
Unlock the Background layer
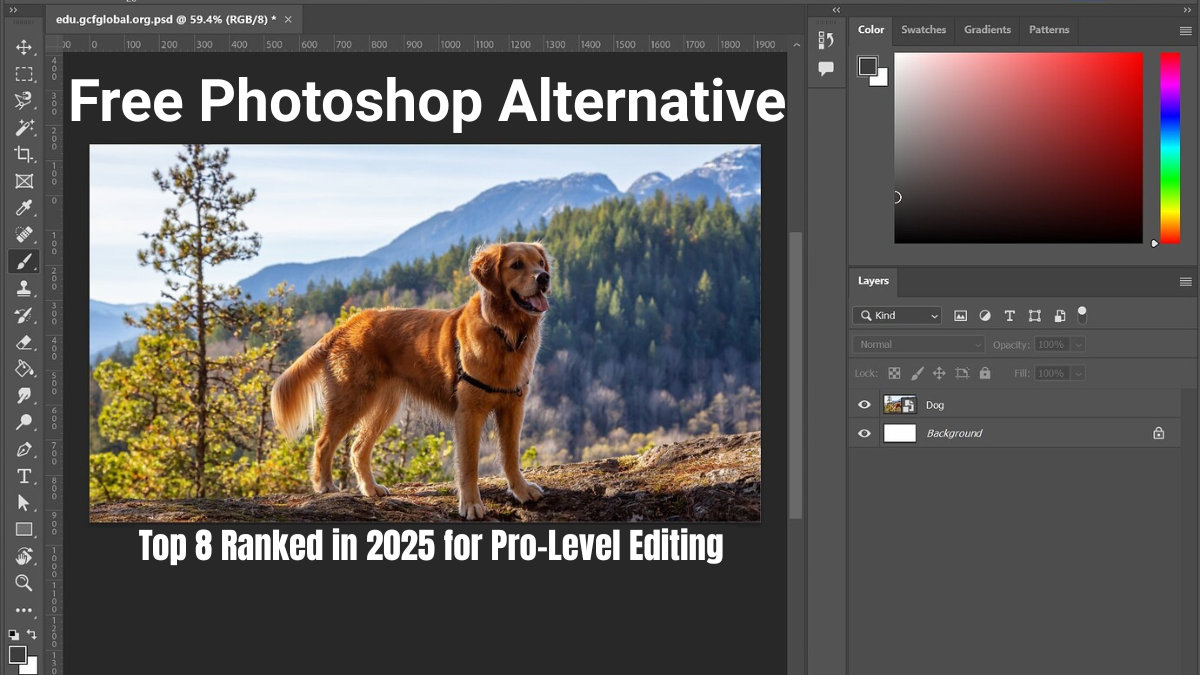(1158, 433)
